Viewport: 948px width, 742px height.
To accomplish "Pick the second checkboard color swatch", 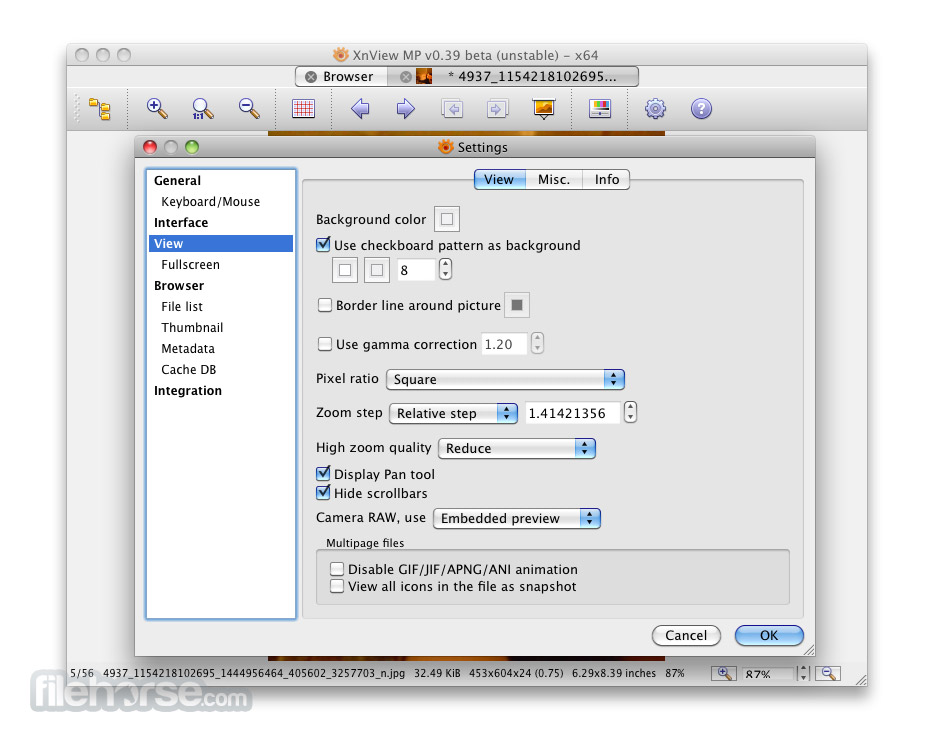I will (377, 270).
